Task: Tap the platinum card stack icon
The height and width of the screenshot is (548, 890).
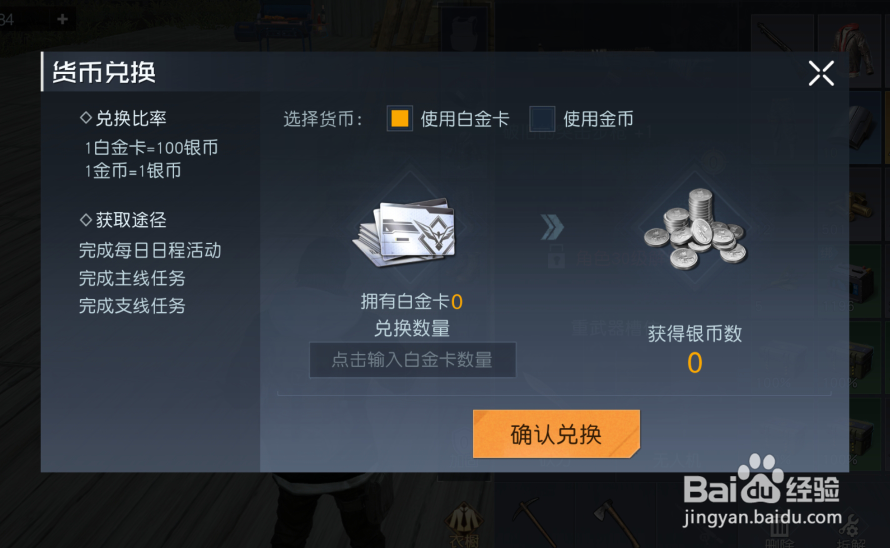Action: [407, 230]
